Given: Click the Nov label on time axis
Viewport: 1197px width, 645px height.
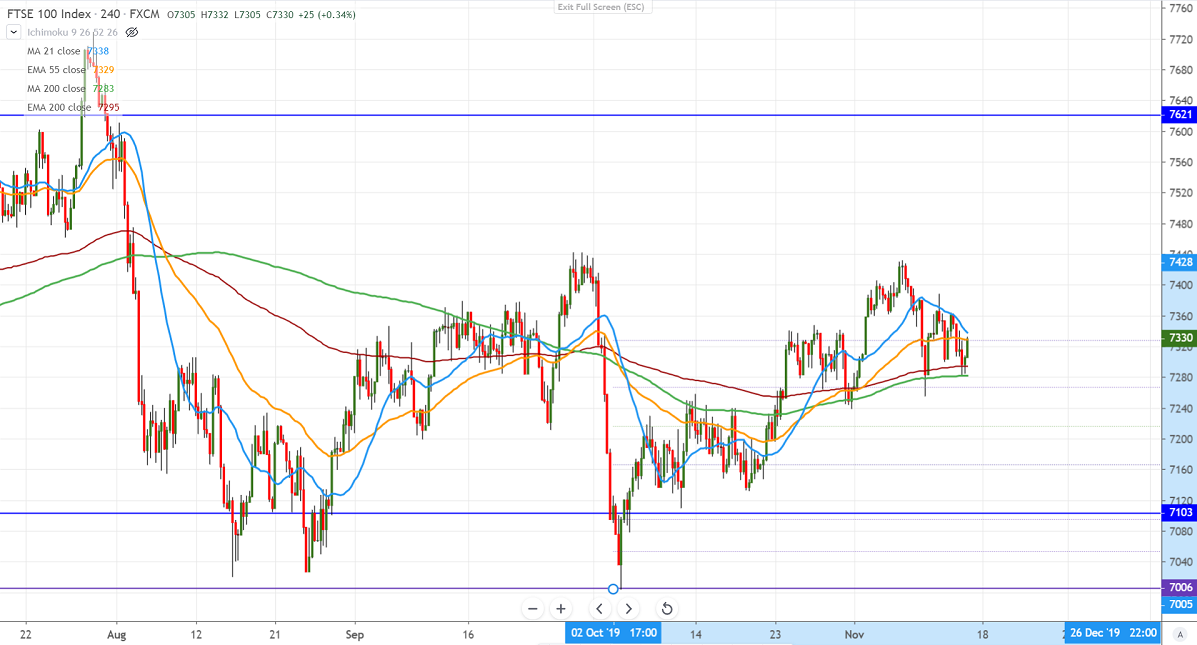Looking at the screenshot, I should pyautogui.click(x=854, y=634).
